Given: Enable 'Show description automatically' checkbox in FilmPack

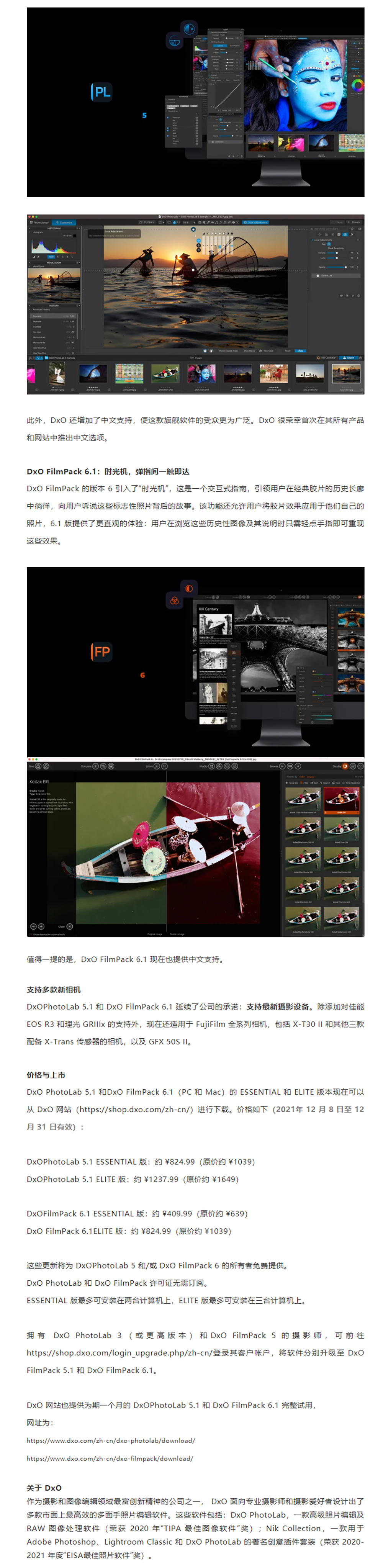Looking at the screenshot, I should (30, 934).
